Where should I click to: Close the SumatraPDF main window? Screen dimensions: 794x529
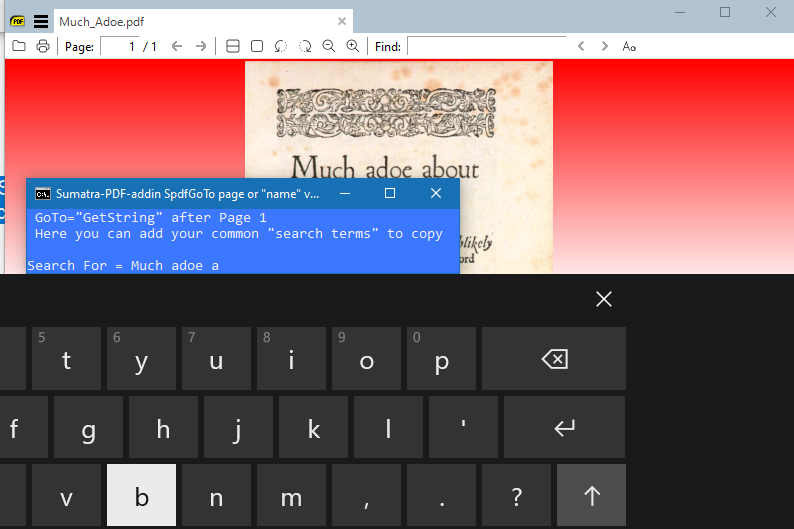pyautogui.click(x=771, y=12)
